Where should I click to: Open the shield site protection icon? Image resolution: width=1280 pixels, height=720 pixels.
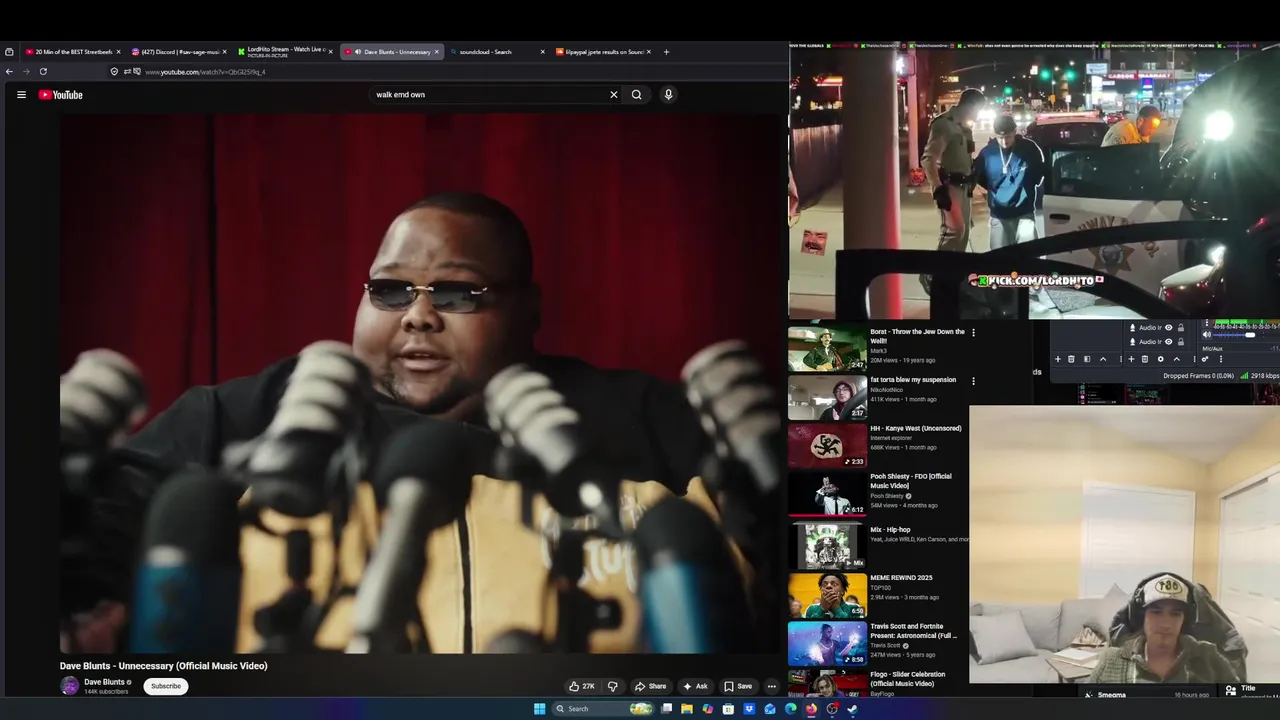114,72
